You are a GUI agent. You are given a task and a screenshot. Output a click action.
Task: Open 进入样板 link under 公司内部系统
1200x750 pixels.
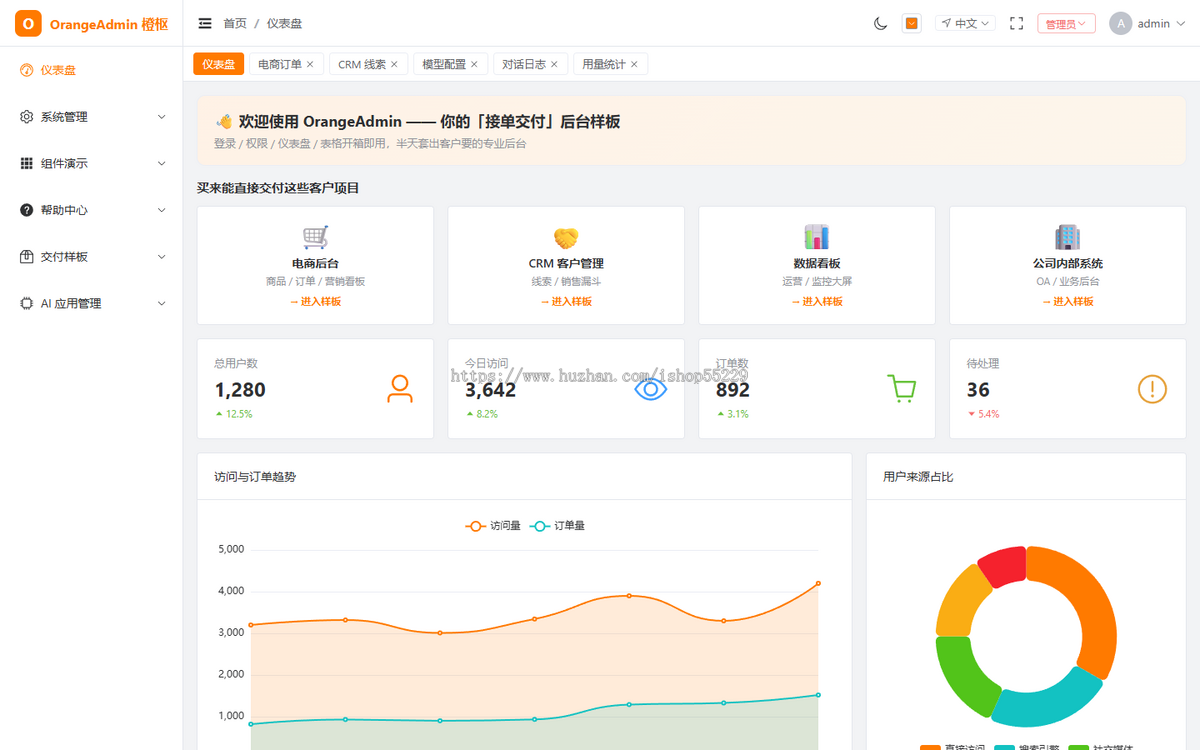click(1068, 301)
